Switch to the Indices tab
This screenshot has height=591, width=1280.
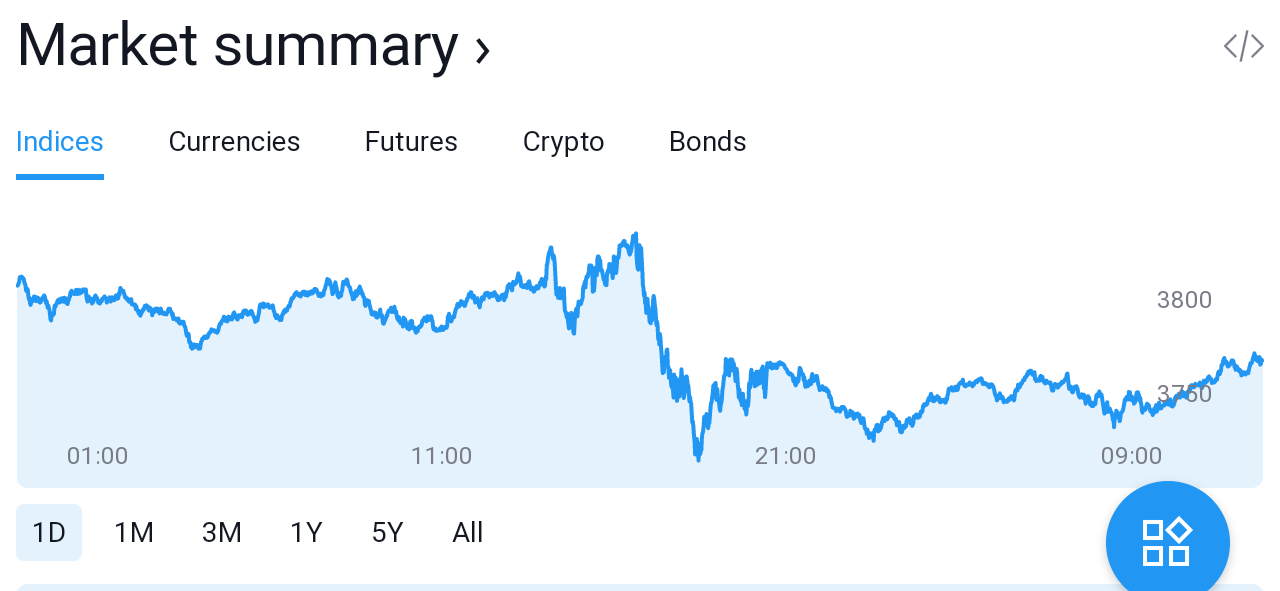coord(60,142)
